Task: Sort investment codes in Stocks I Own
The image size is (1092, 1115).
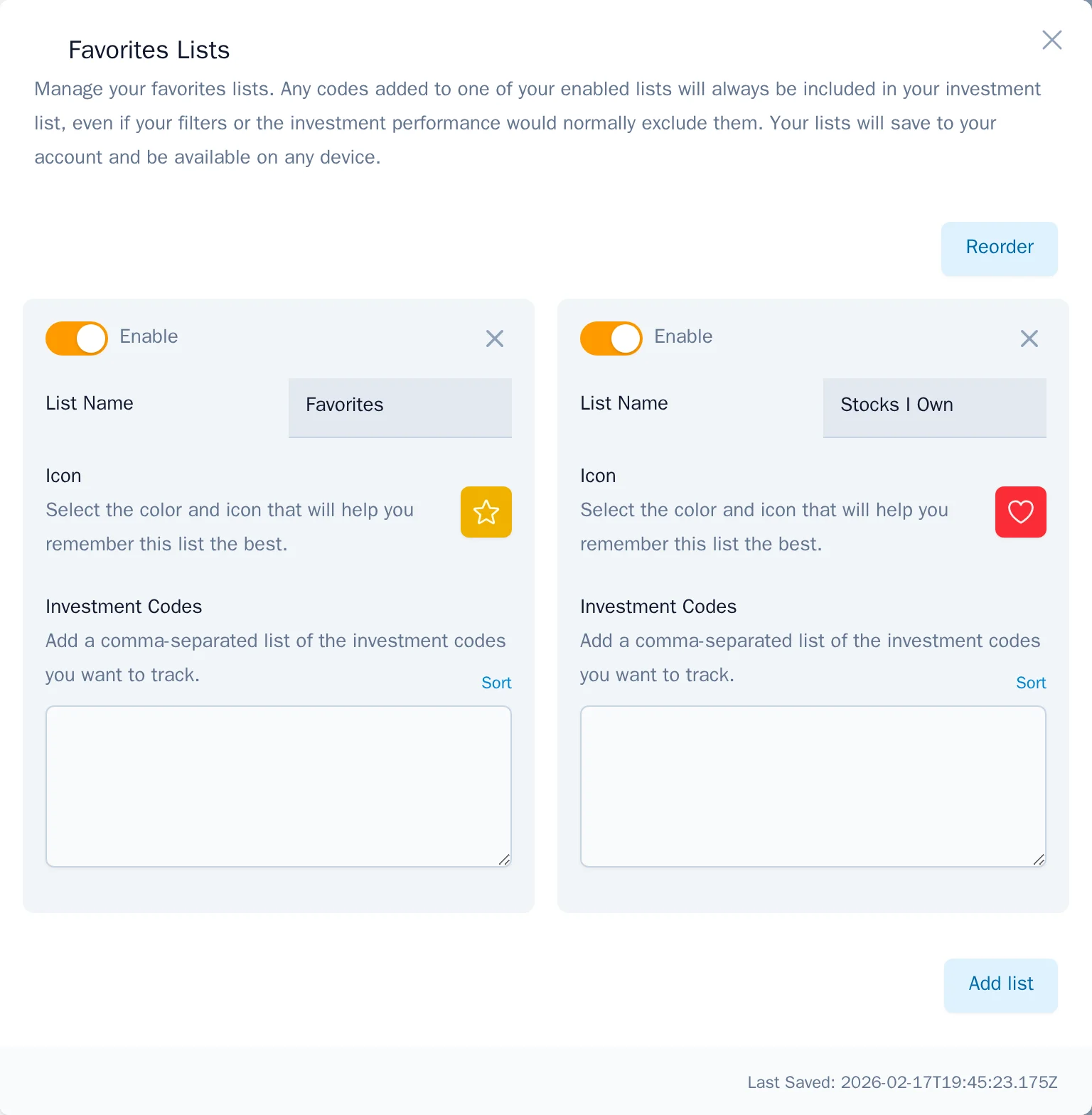Action: click(x=1030, y=683)
